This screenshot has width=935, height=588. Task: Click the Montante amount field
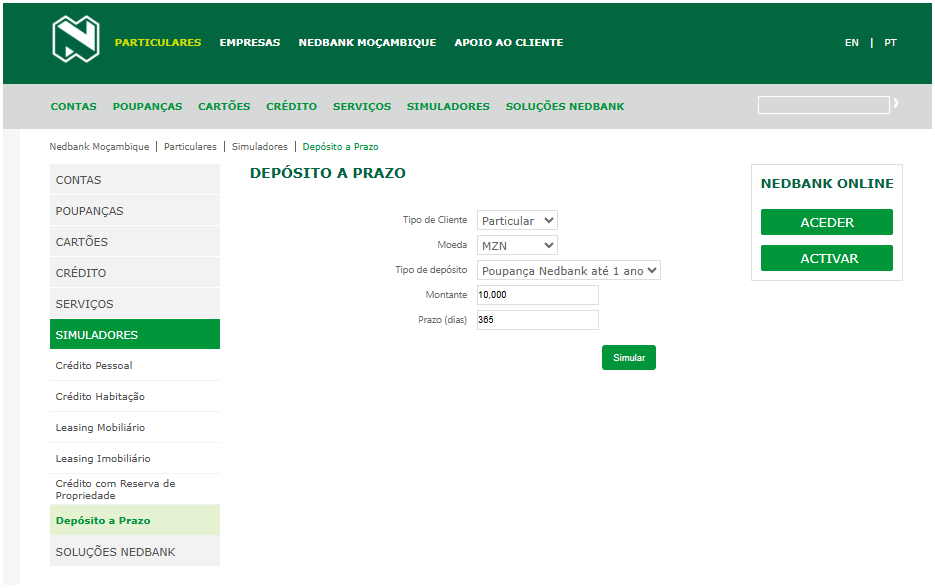(538, 295)
